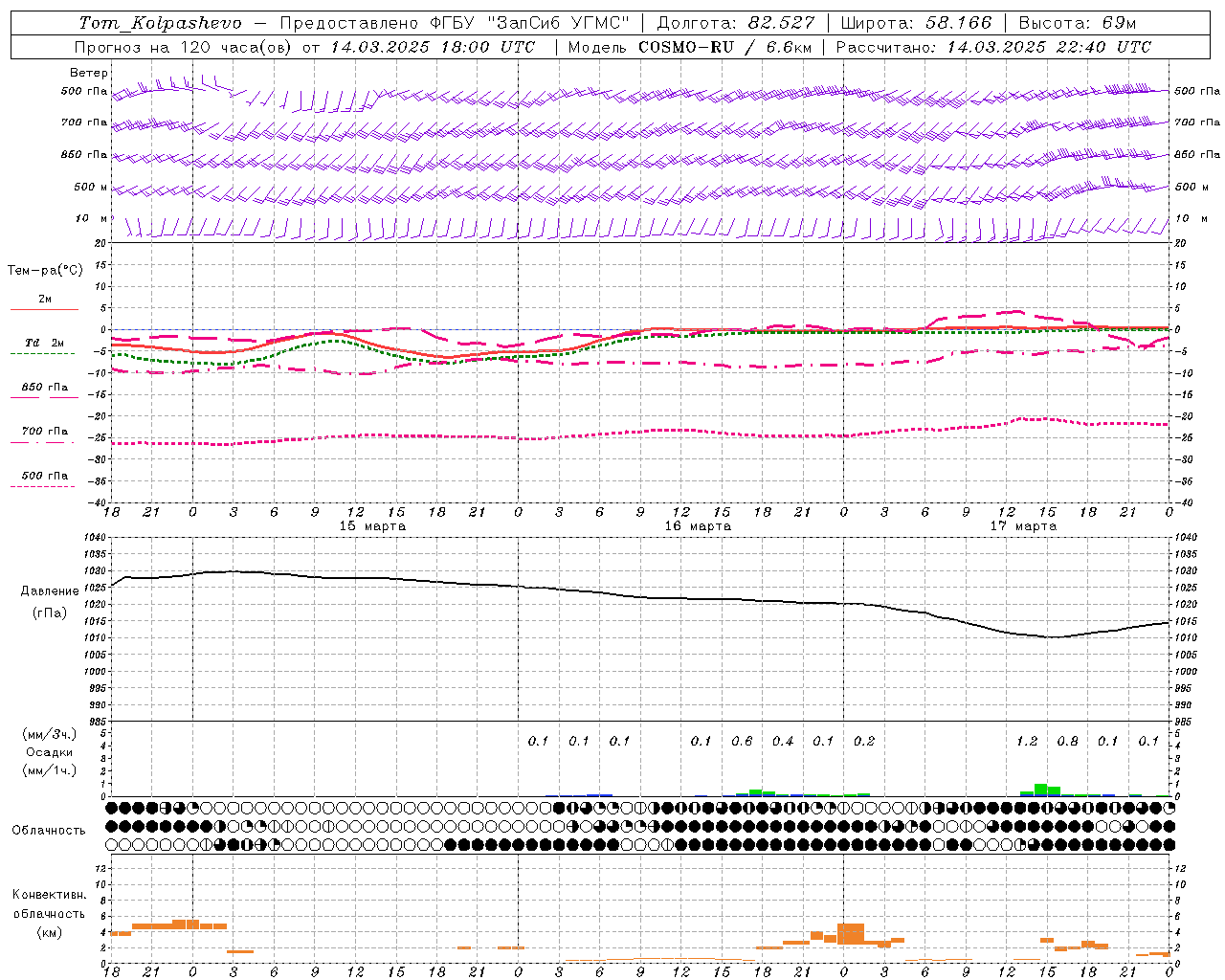Click the (гПа) unit label under Давление
This screenshot has width=1225, height=980.
click(x=50, y=613)
